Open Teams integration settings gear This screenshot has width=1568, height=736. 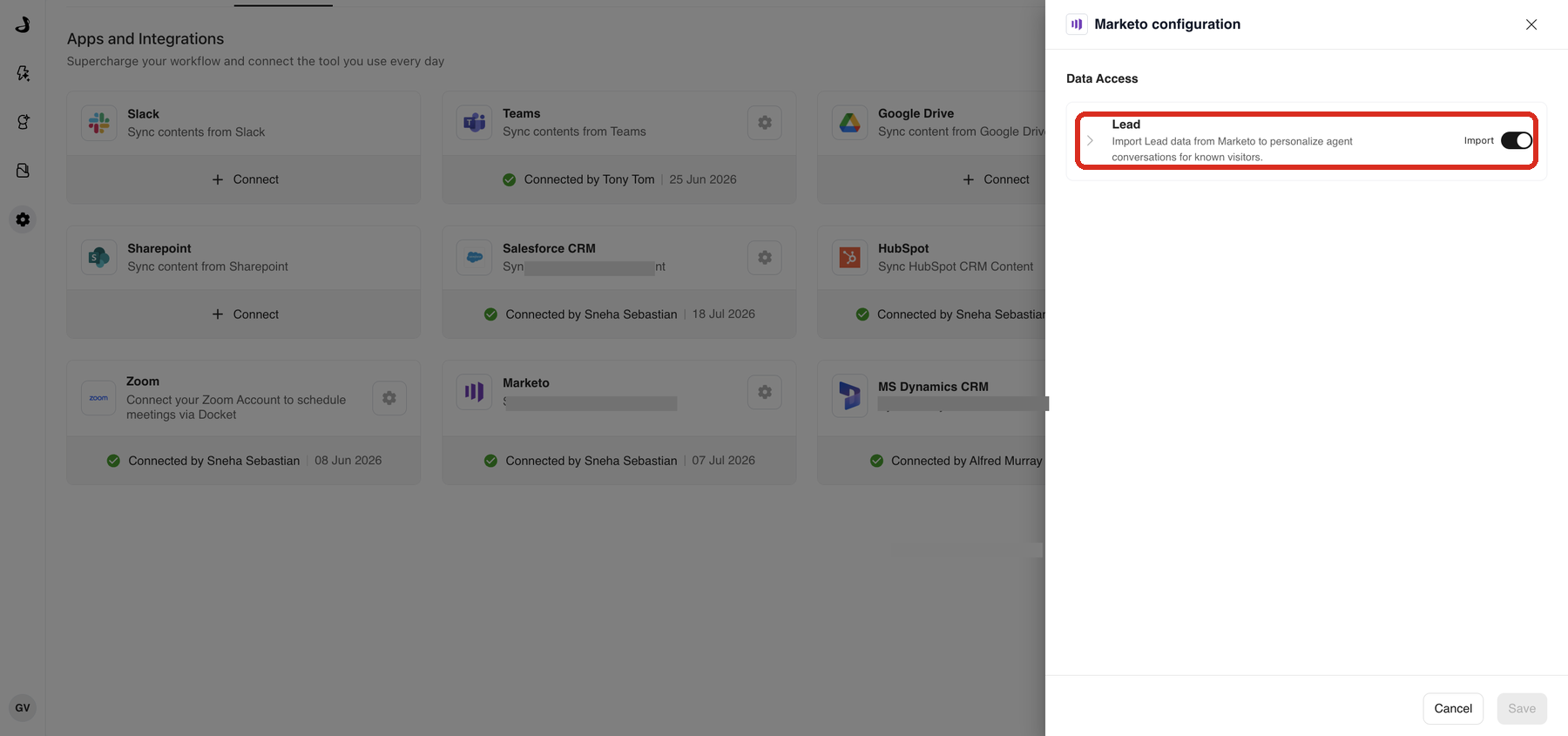pyautogui.click(x=765, y=123)
